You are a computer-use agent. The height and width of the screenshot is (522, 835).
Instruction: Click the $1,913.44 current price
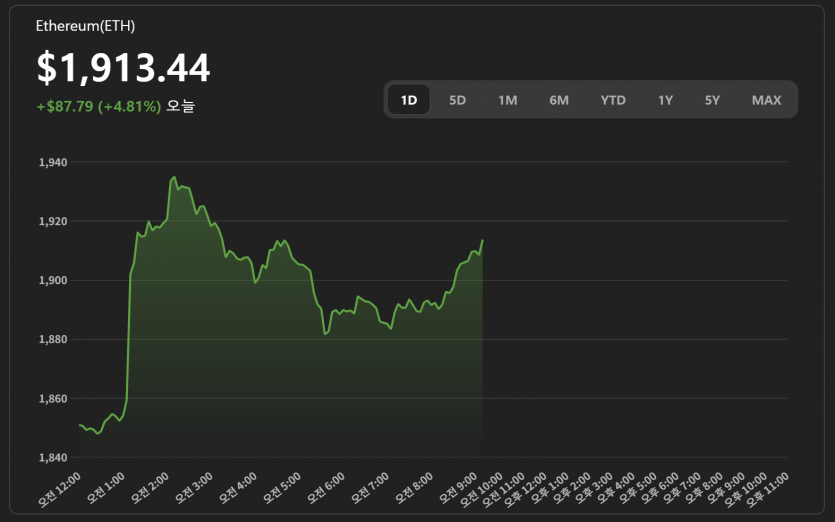tap(123, 68)
